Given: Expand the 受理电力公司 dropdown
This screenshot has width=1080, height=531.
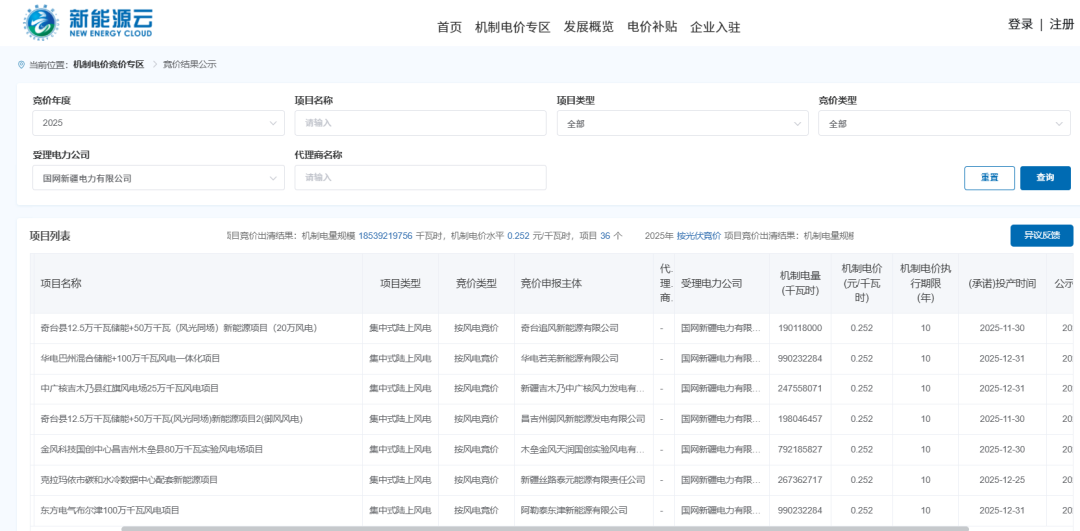Looking at the screenshot, I should [x=158, y=178].
